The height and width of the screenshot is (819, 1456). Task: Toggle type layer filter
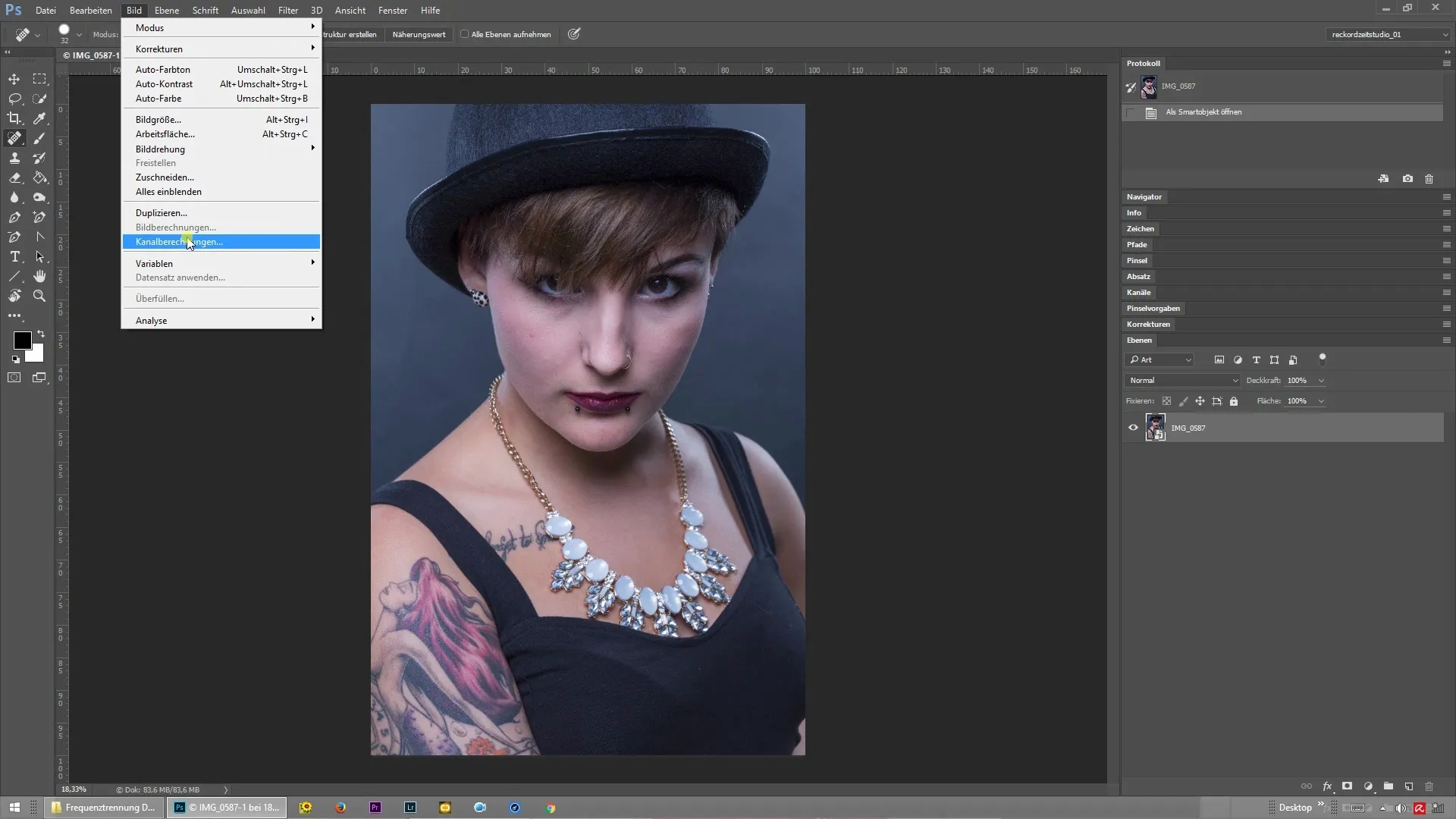click(1256, 360)
